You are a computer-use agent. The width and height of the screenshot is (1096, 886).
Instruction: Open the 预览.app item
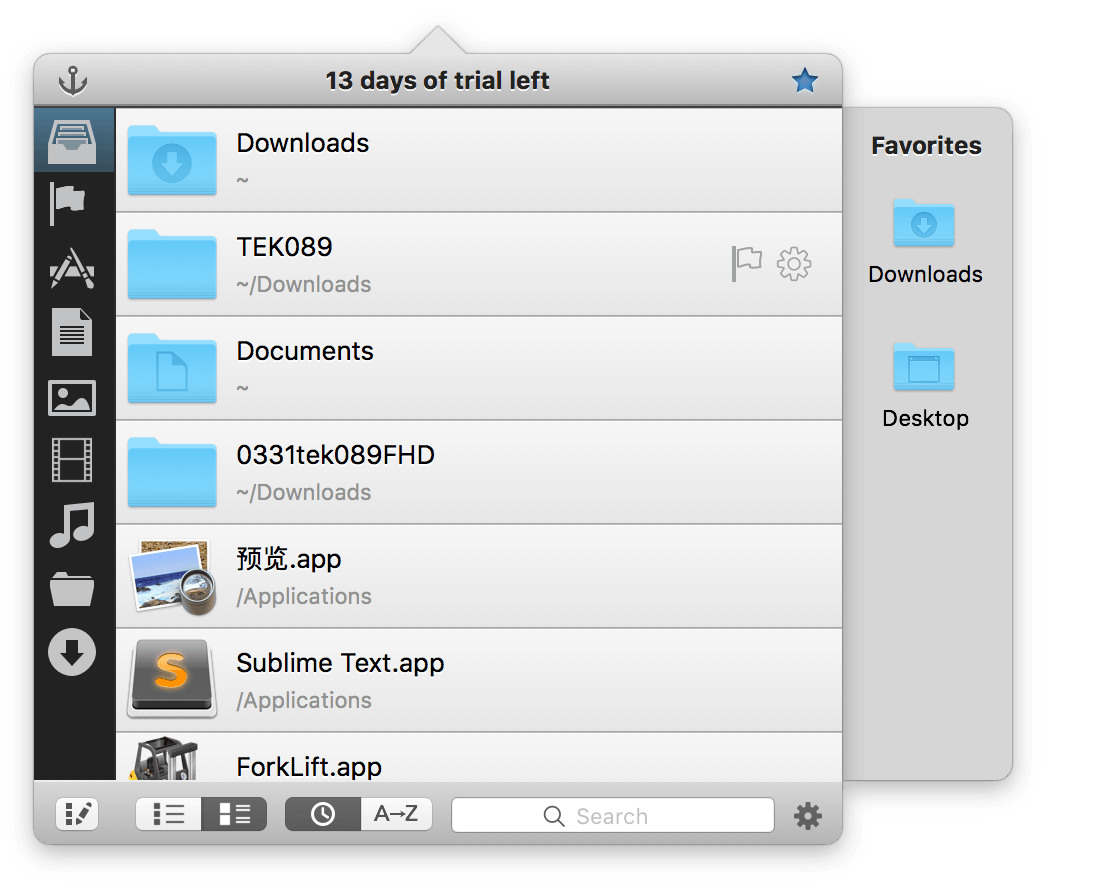tap(479, 576)
